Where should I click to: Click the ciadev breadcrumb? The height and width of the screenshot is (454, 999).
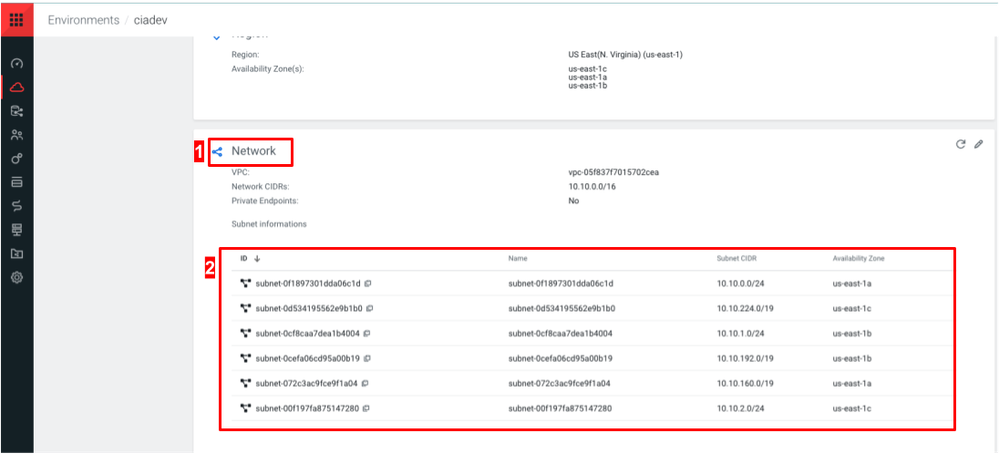coord(150,20)
